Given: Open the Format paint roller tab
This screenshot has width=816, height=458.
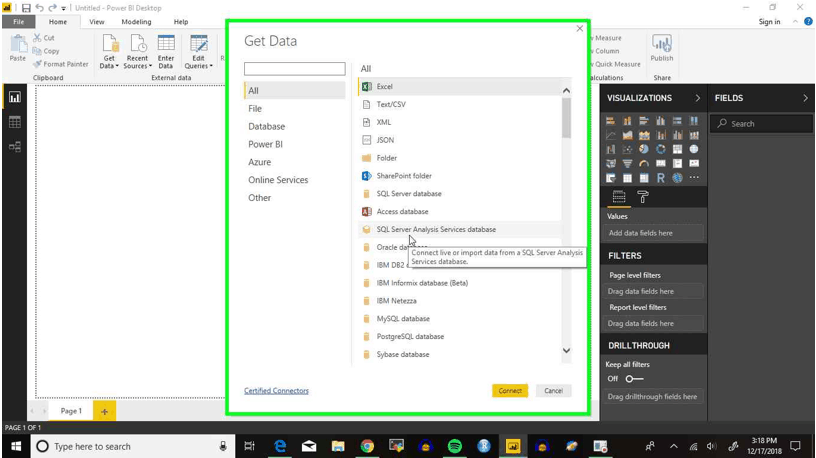Looking at the screenshot, I should point(643,197).
